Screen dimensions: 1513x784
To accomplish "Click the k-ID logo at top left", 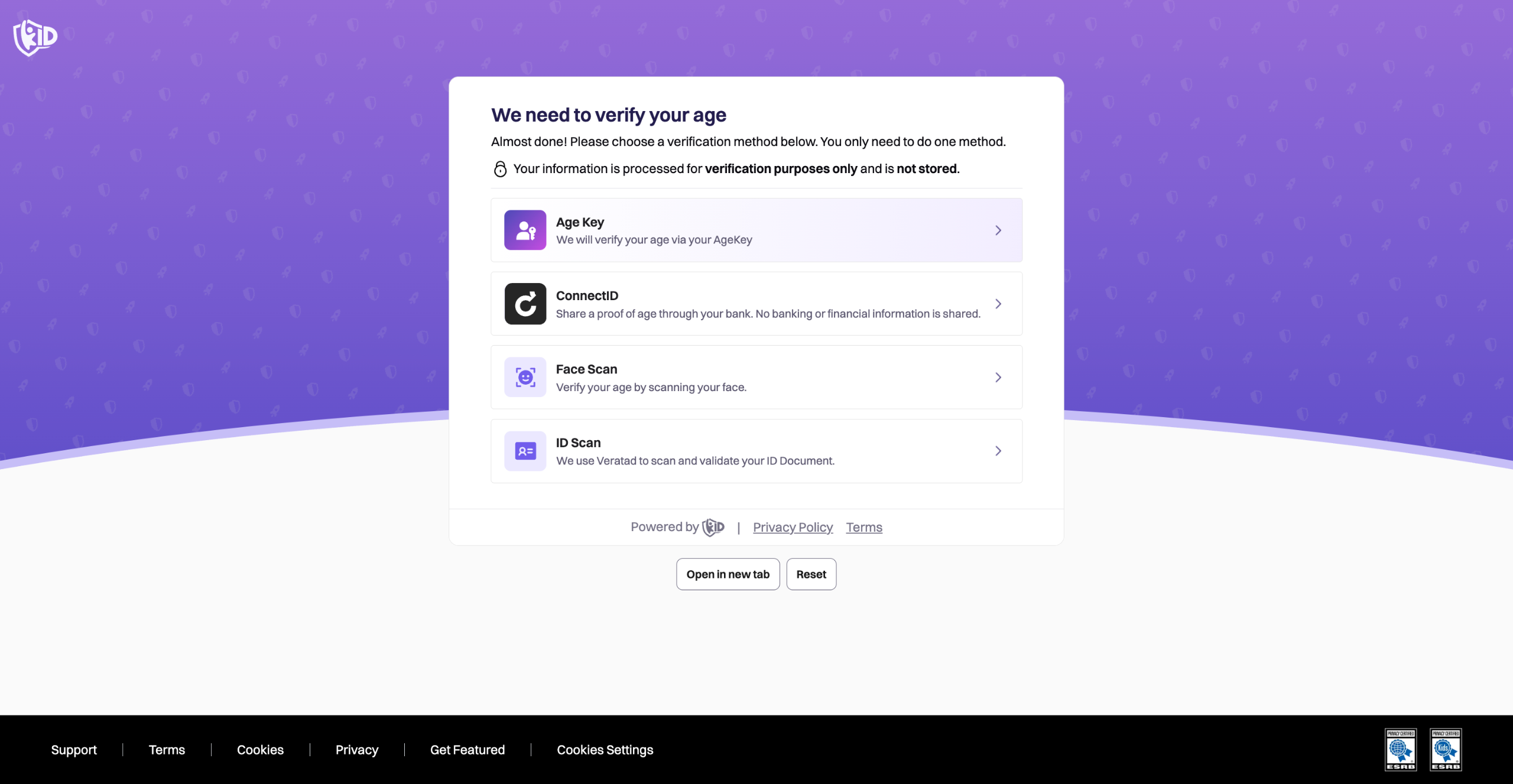I will click(35, 37).
